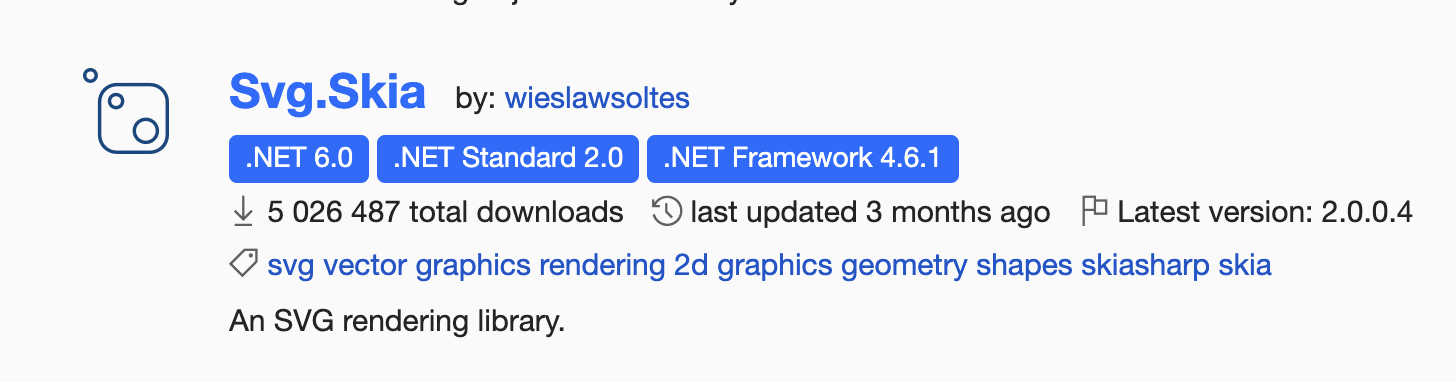Open the geometry tag
This screenshot has height=382, width=1456.
904,266
